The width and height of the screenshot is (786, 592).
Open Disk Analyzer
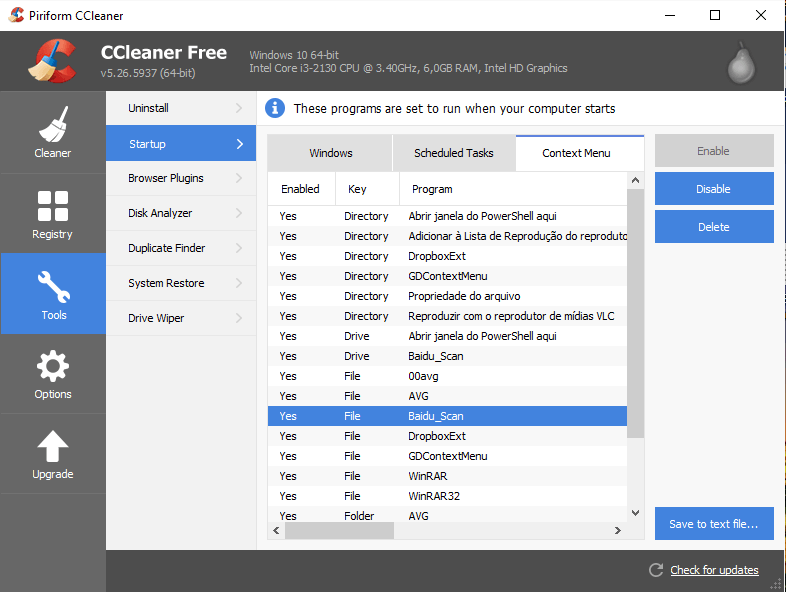[x=181, y=213]
